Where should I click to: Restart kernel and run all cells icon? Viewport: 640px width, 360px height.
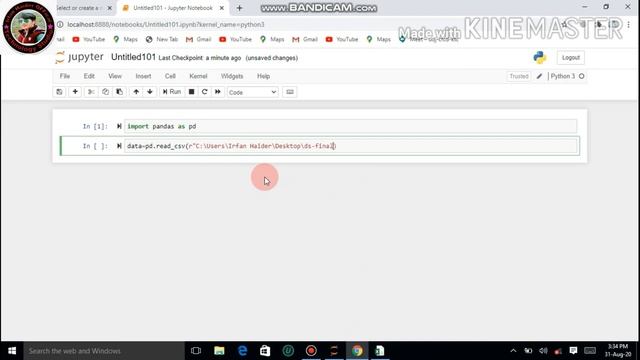coord(218,92)
